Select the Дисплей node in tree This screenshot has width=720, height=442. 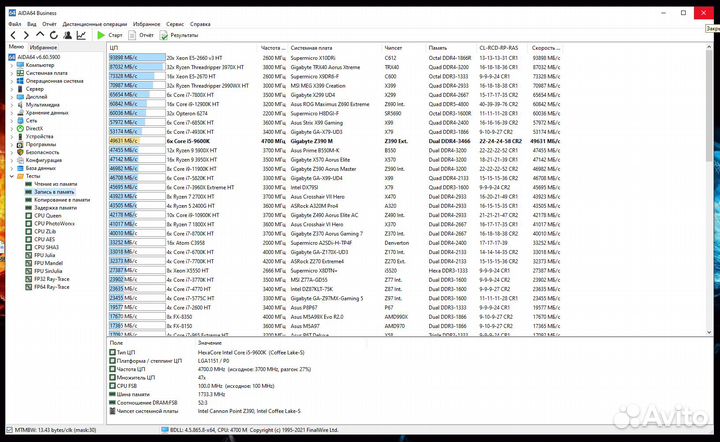pyautogui.click(x=36, y=97)
